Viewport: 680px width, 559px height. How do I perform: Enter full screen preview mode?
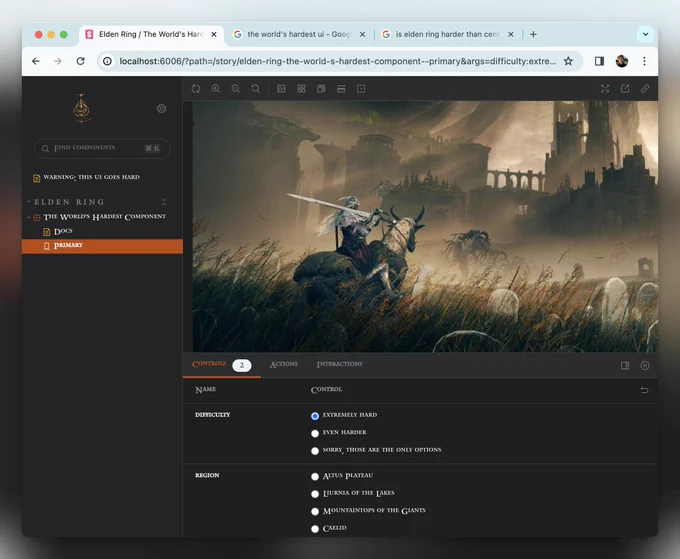tap(605, 89)
